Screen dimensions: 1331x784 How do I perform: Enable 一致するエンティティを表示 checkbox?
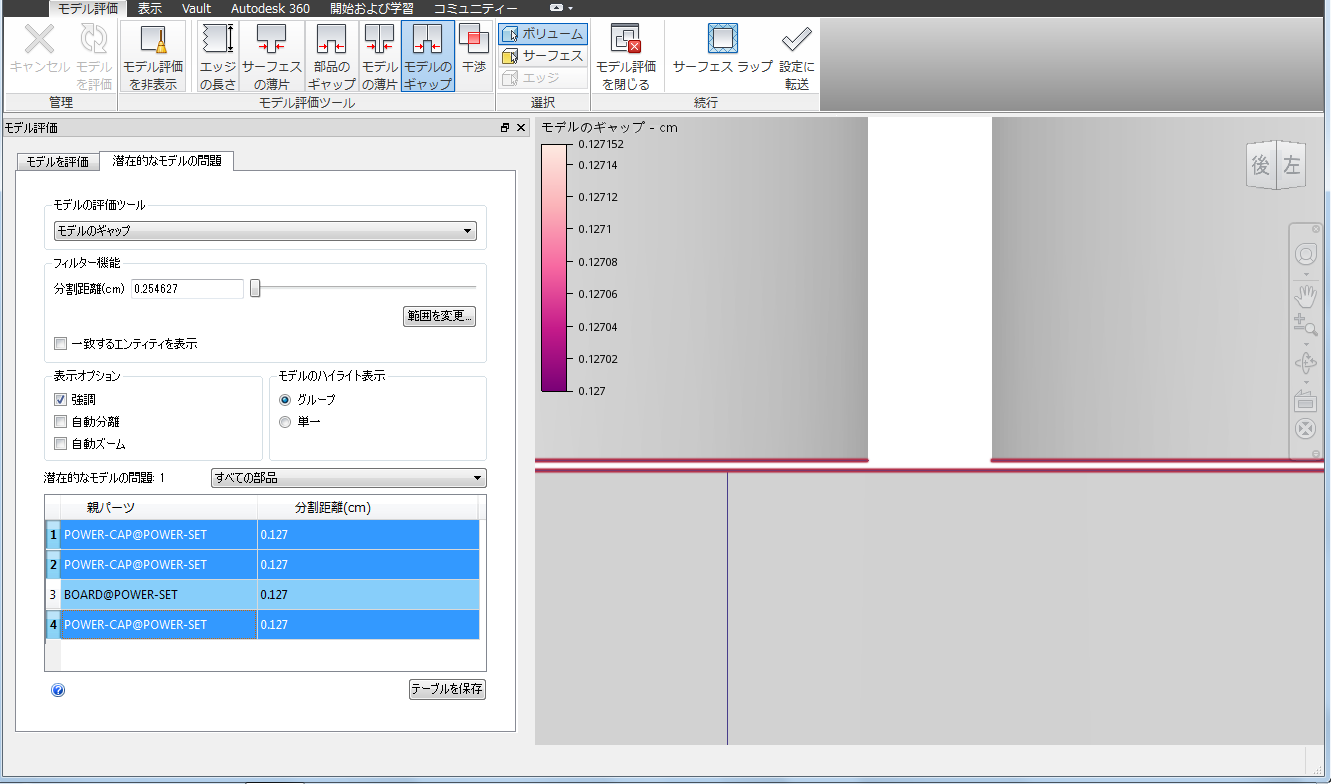coord(61,344)
